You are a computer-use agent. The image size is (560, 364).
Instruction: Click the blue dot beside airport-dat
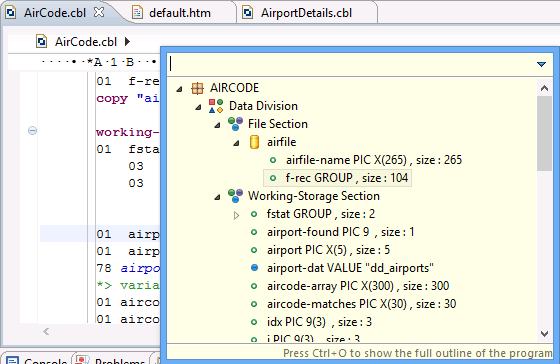pos(254,268)
